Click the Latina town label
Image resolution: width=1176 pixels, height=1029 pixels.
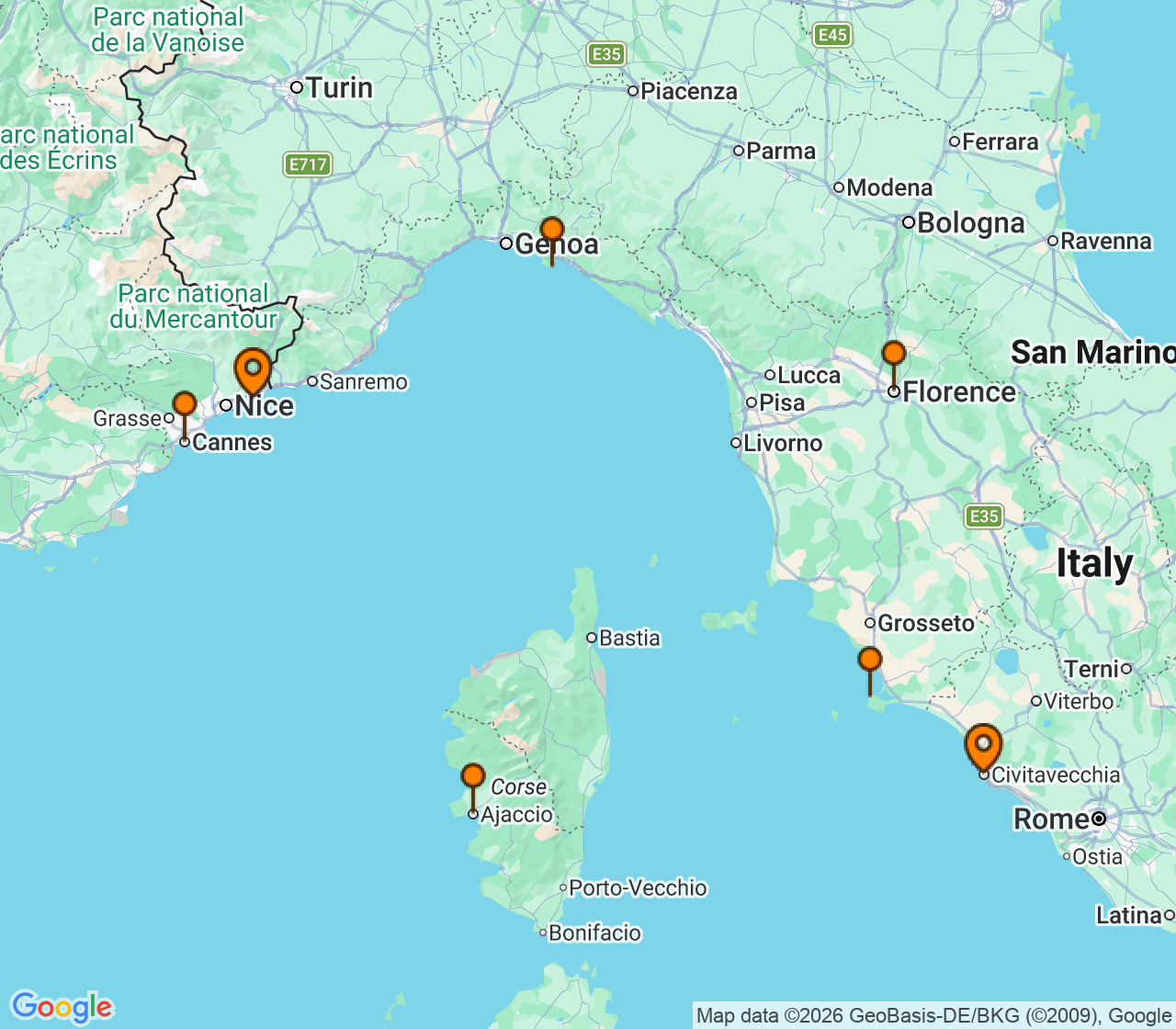pos(1129,915)
